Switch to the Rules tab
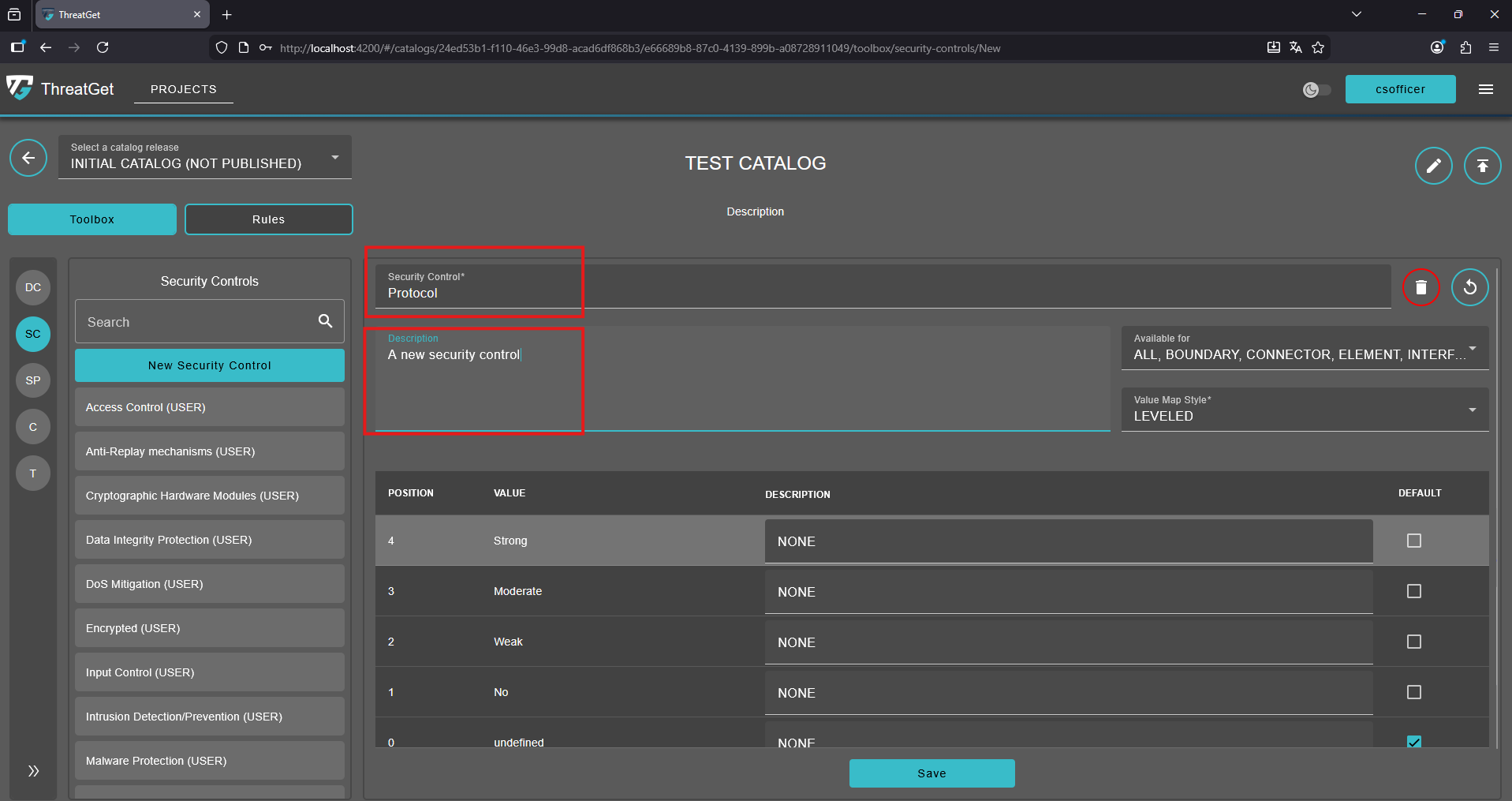Image resolution: width=1512 pixels, height=801 pixels. click(268, 219)
